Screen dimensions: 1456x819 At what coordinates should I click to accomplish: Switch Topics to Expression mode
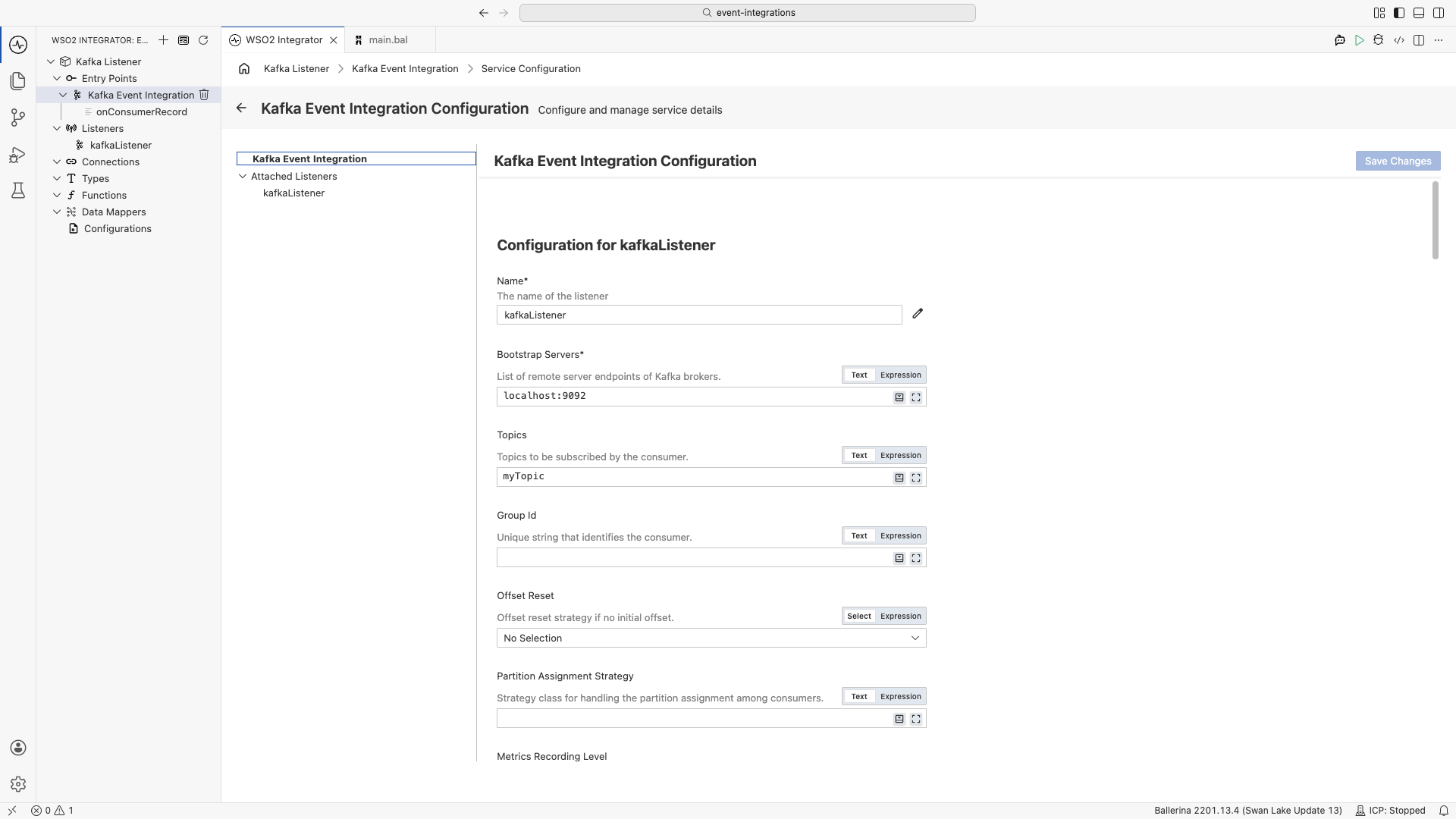900,455
